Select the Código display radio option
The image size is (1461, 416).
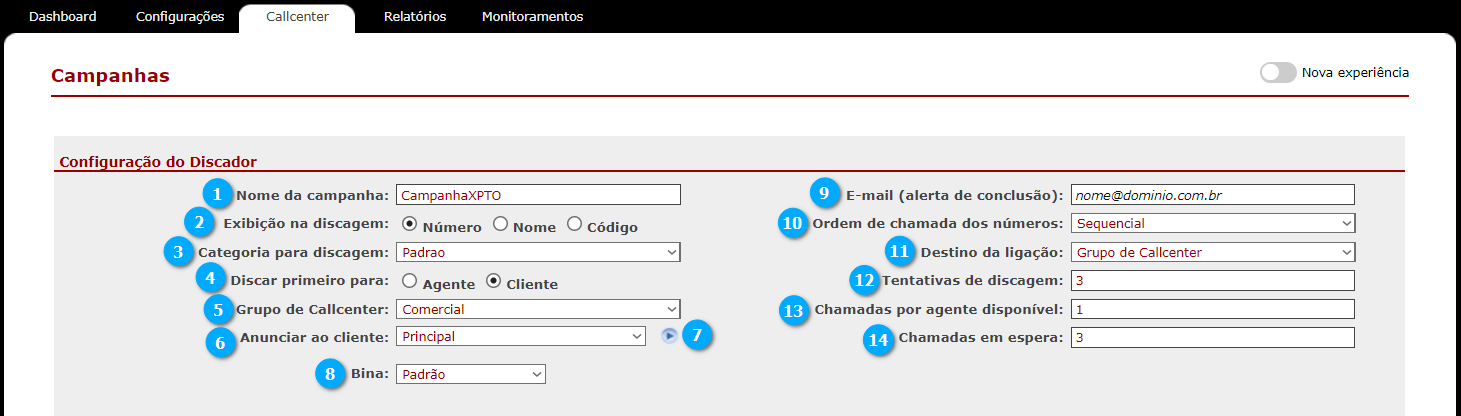(x=575, y=224)
